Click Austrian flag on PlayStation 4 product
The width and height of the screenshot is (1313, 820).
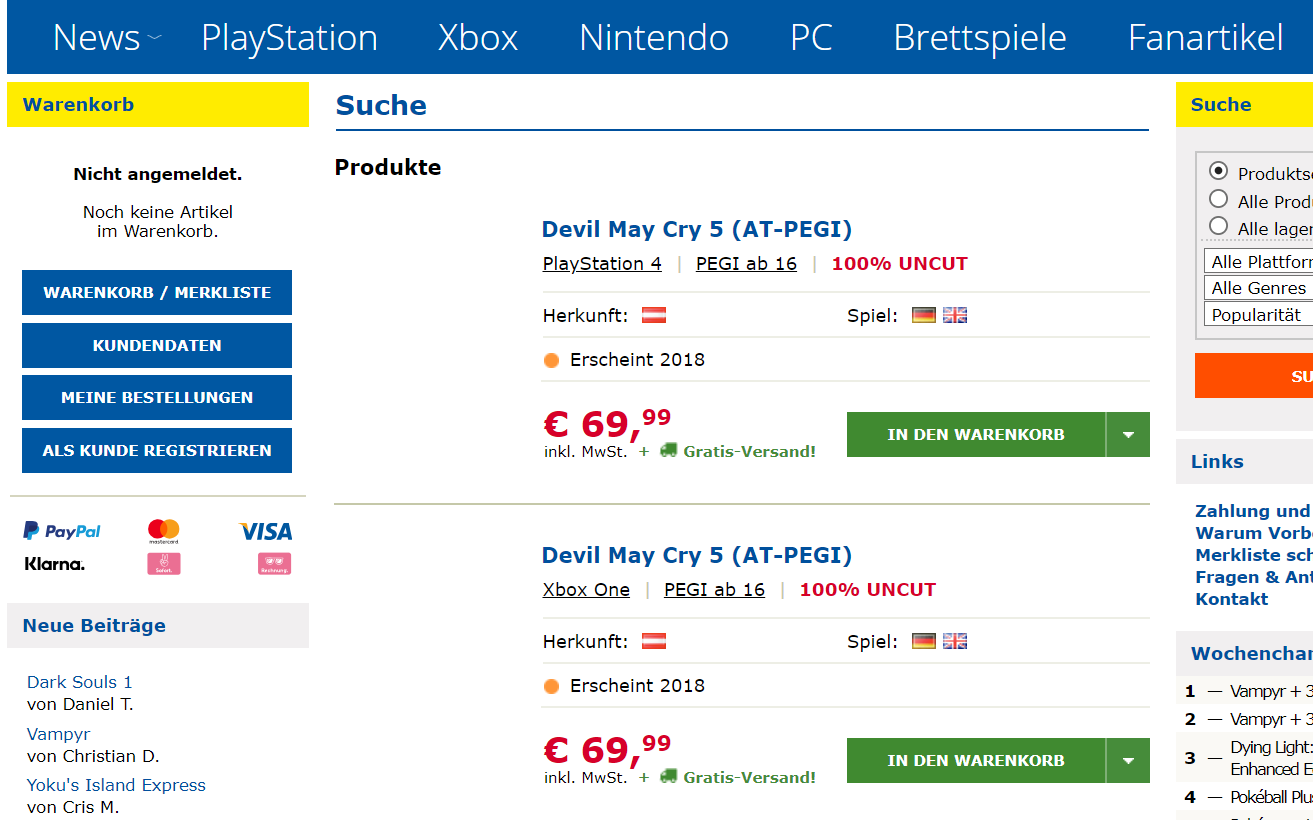click(654, 315)
